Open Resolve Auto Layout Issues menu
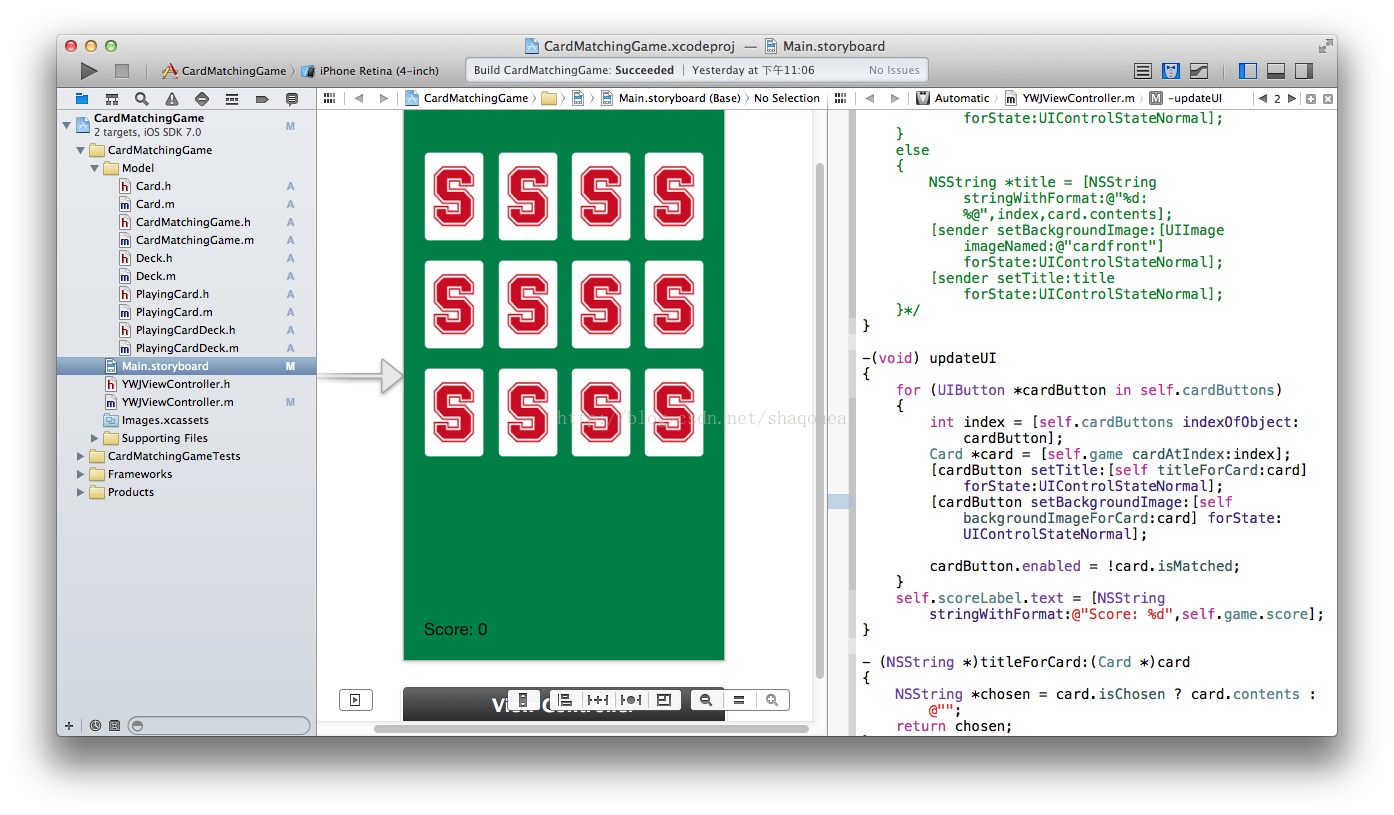 click(631, 700)
